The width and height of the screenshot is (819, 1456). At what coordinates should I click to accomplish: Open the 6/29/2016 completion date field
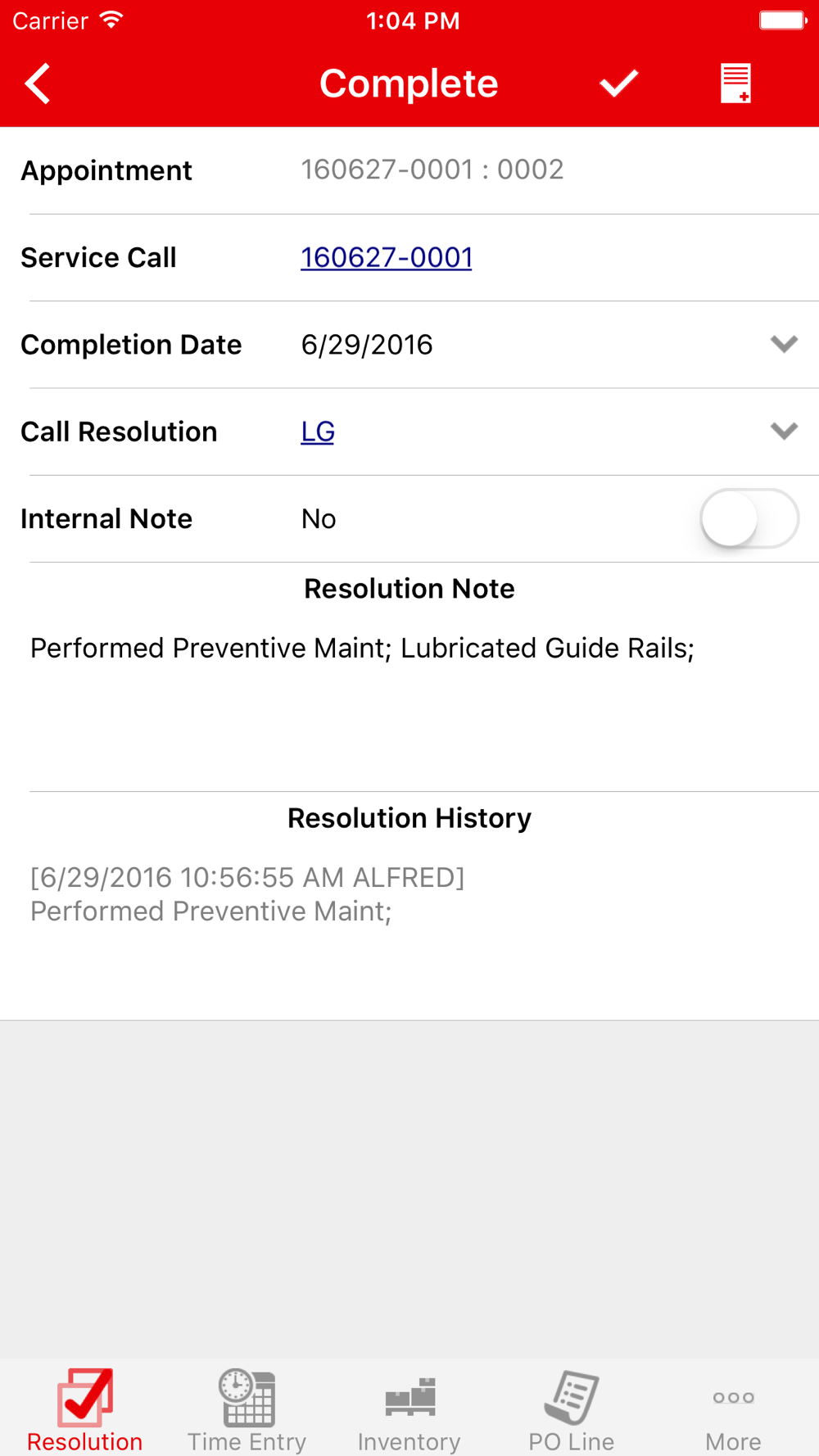[367, 345]
